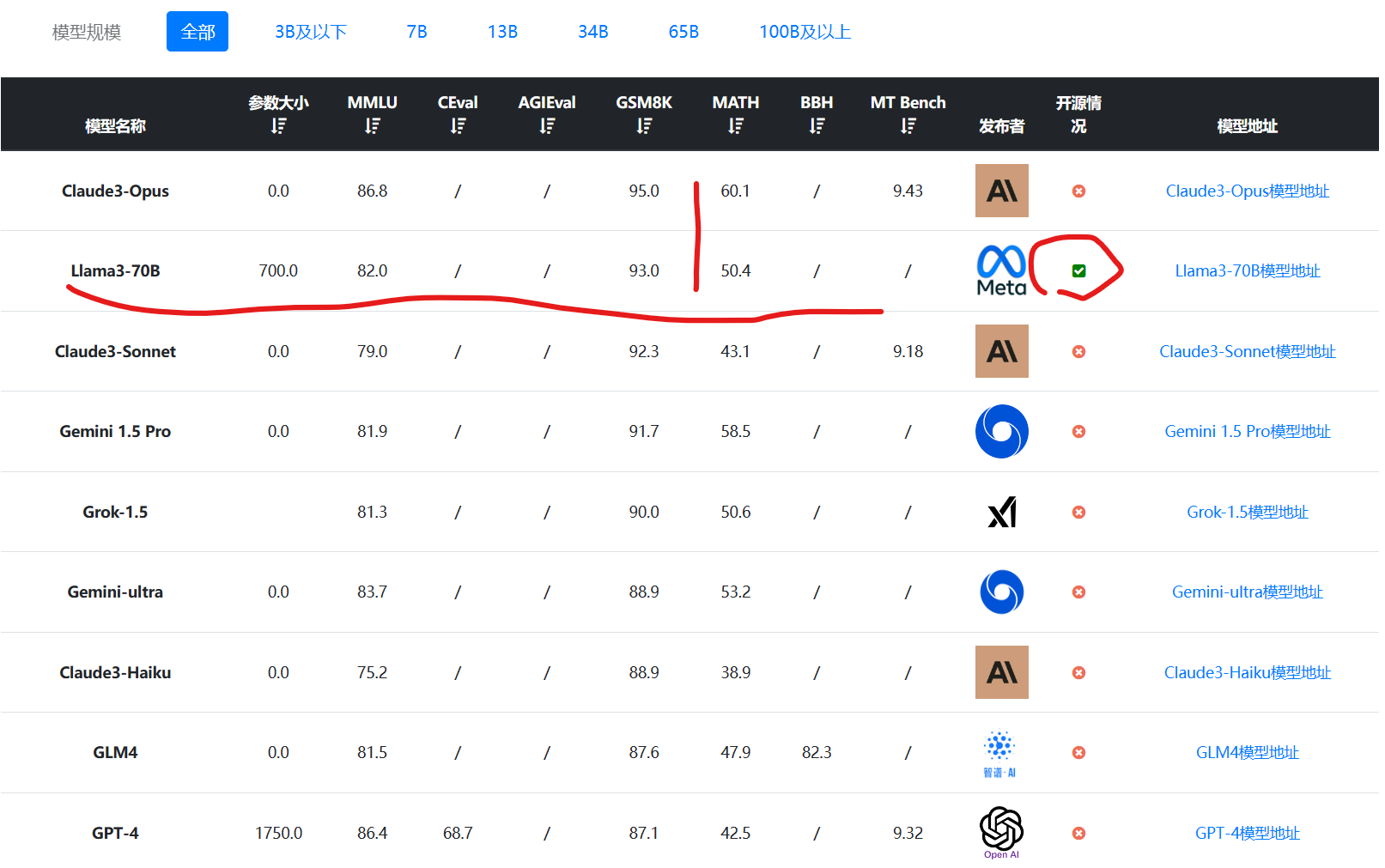The image size is (1385, 868).
Task: Open the Llama3-70B模型地址 link
Action: [x=1247, y=270]
